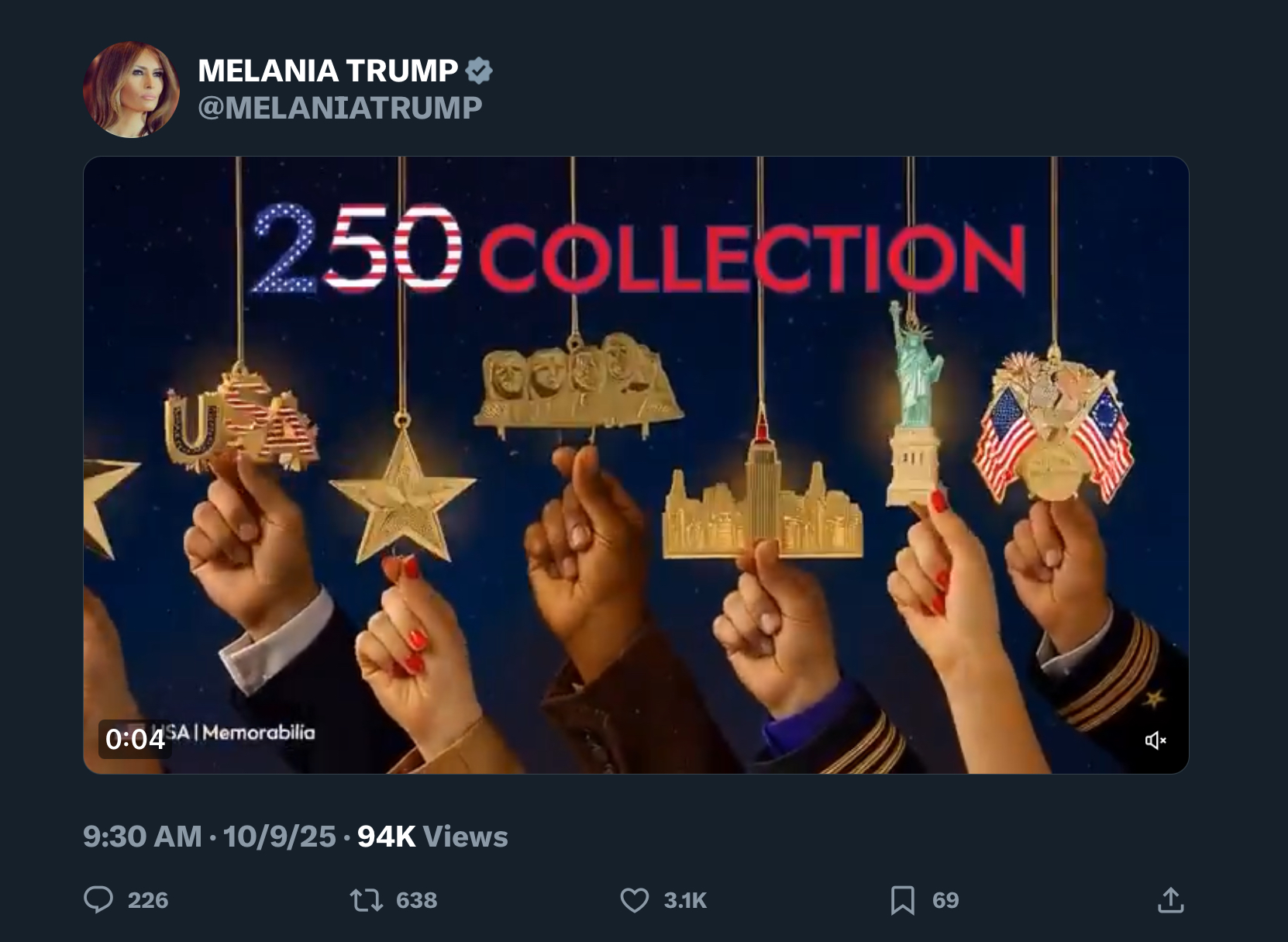Open the MELANIA TRUMP display name
The height and width of the screenshot is (942, 1288).
click(328, 71)
